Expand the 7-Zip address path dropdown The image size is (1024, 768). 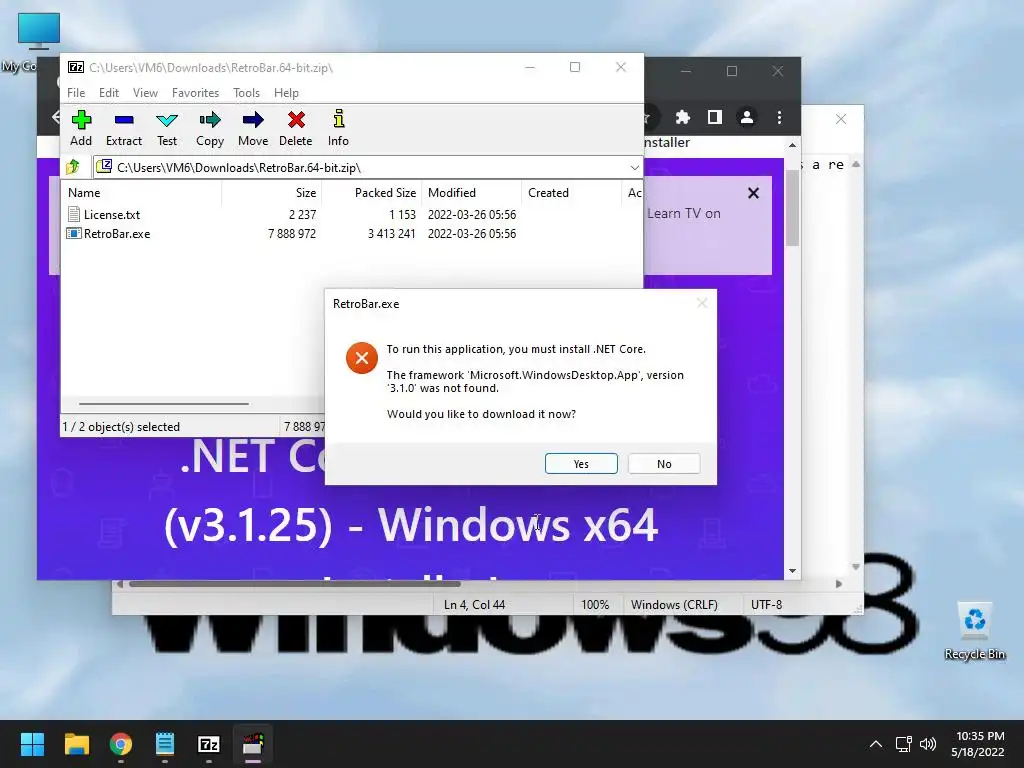point(634,167)
